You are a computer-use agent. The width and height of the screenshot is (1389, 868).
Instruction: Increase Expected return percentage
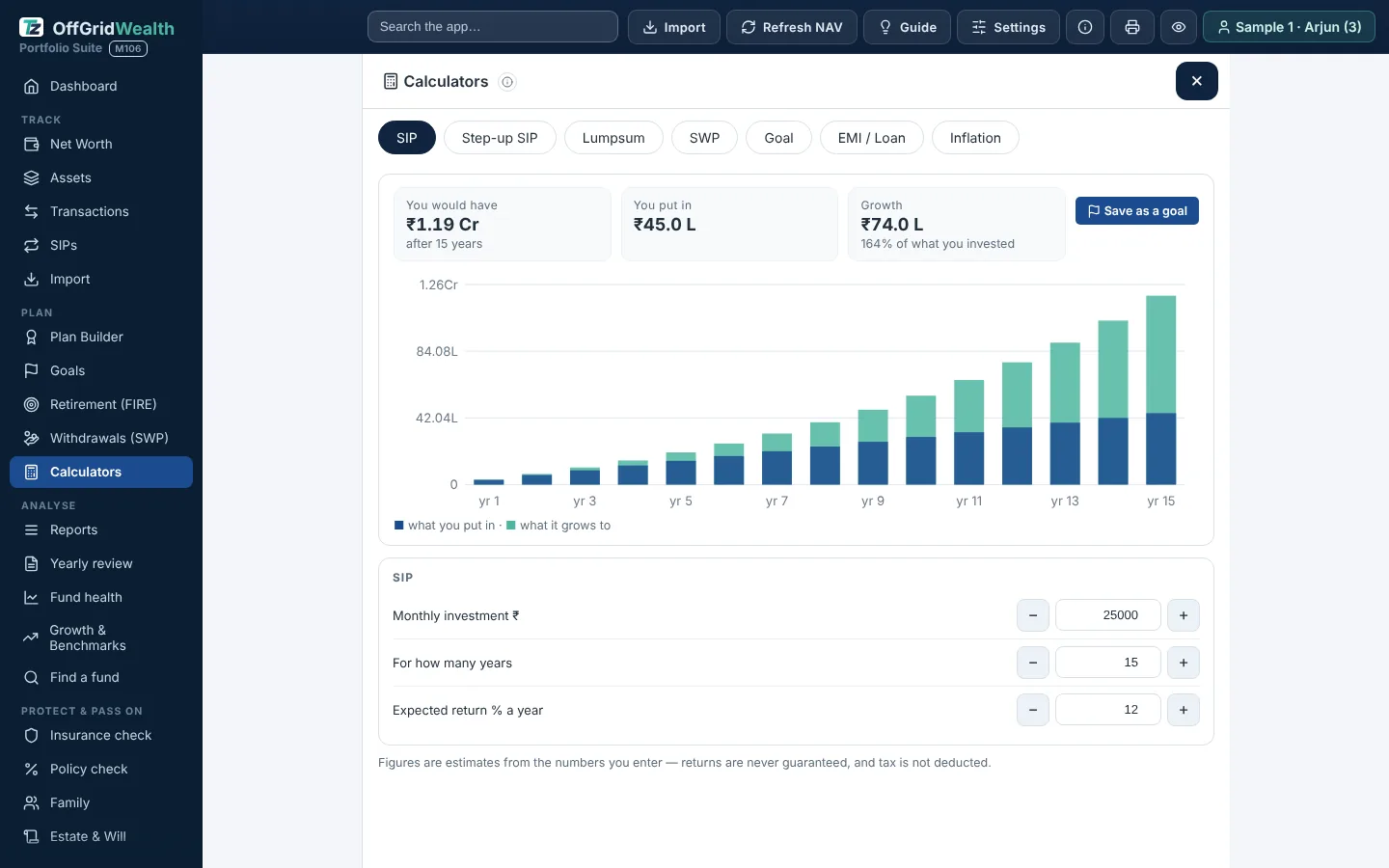tap(1184, 710)
